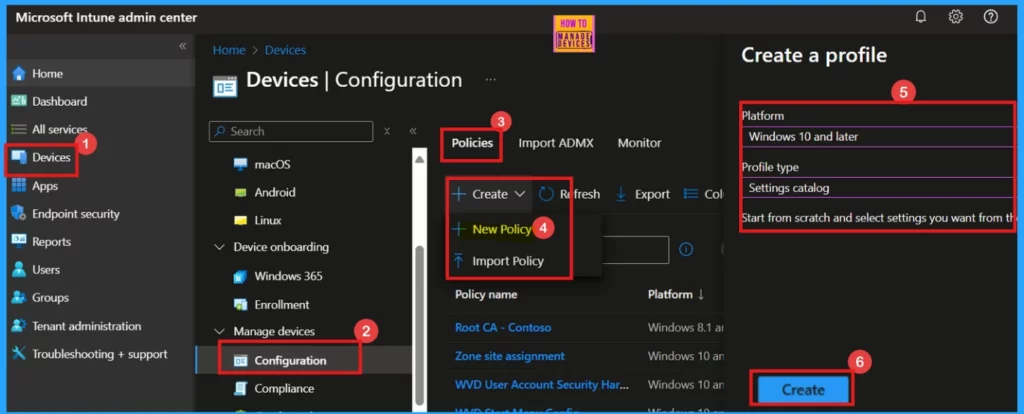1024x414 pixels.
Task: Clear the device menu search box
Action: pos(387,131)
